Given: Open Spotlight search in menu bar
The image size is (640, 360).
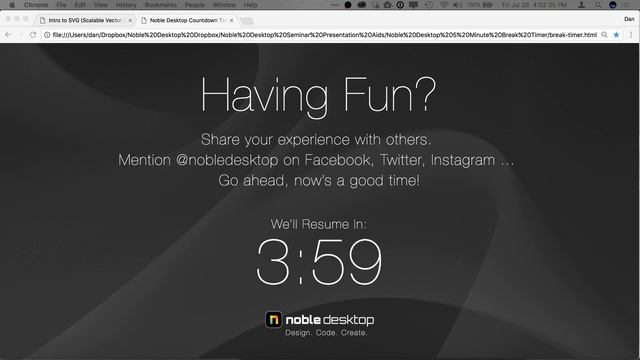Looking at the screenshot, I should pyautogui.click(x=598, y=5).
